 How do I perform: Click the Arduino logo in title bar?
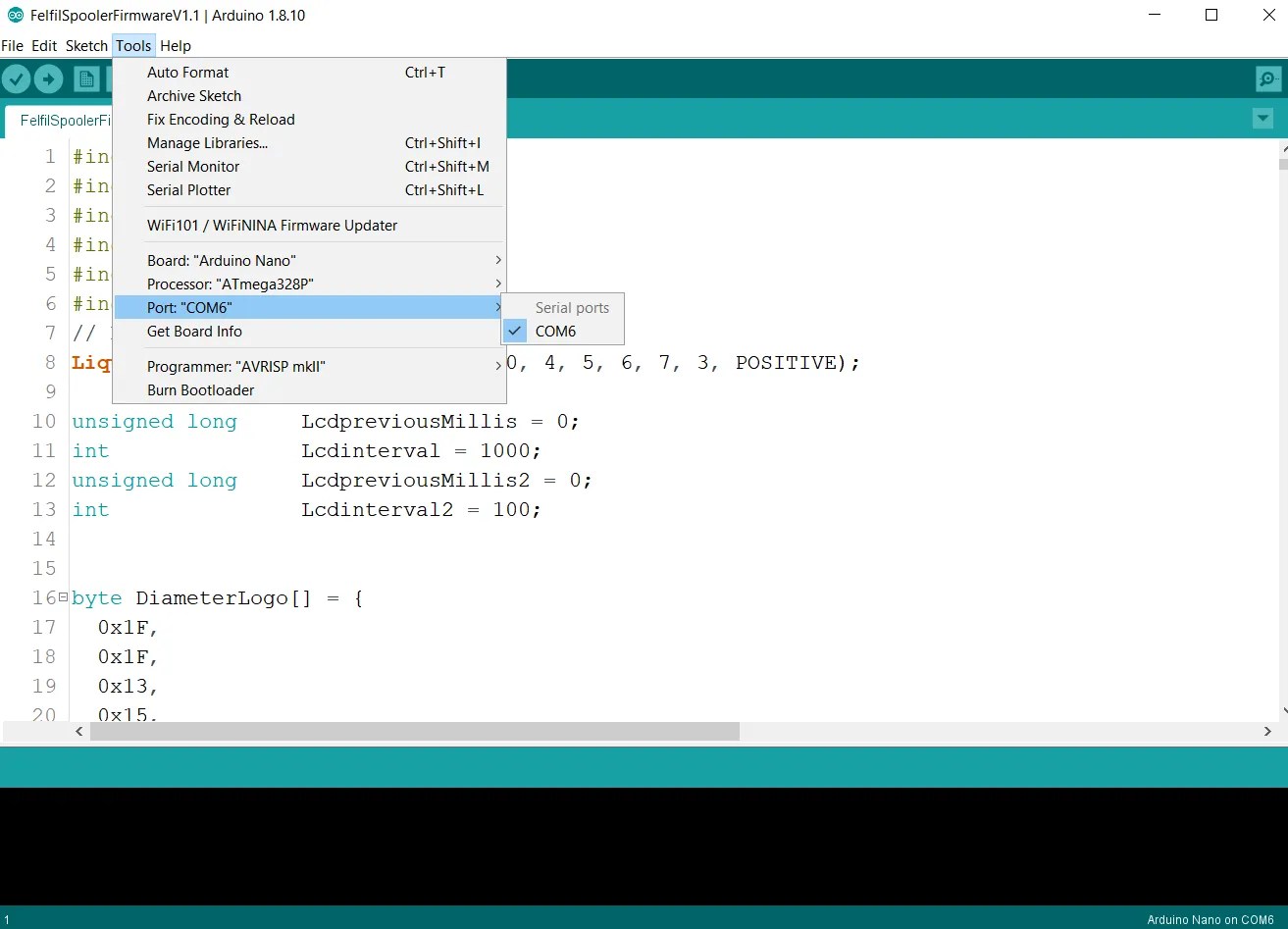point(15,15)
